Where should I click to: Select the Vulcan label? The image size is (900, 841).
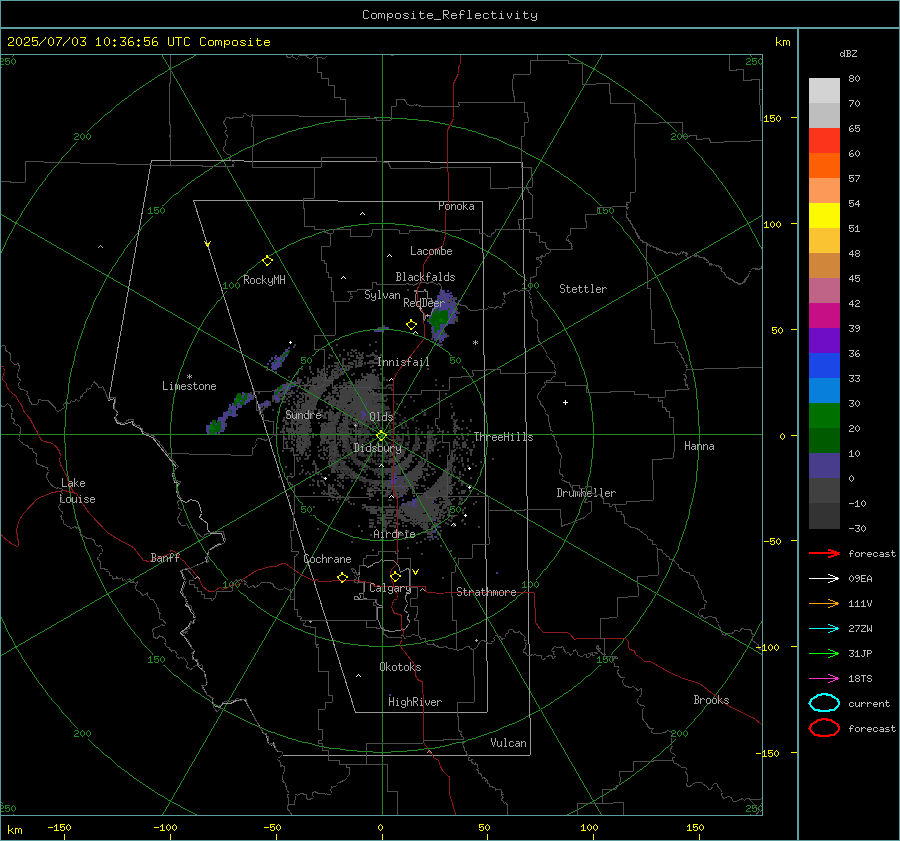[x=508, y=743]
